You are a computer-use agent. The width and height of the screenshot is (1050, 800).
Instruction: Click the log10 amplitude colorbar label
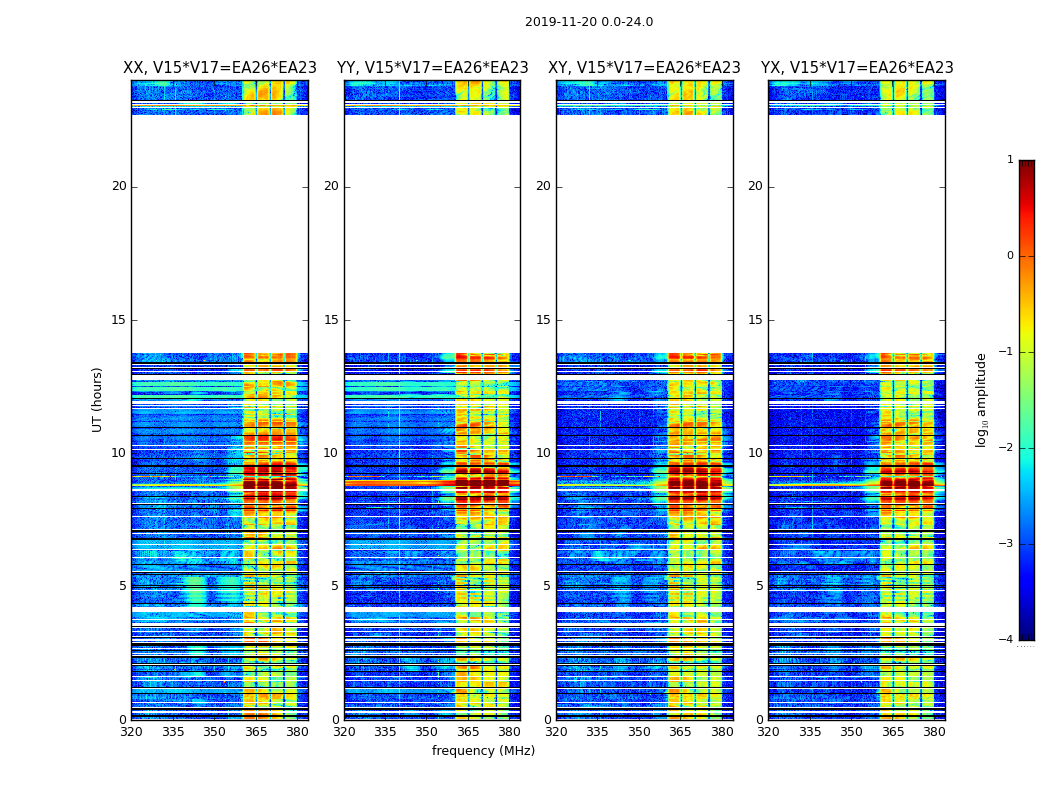[x=981, y=400]
